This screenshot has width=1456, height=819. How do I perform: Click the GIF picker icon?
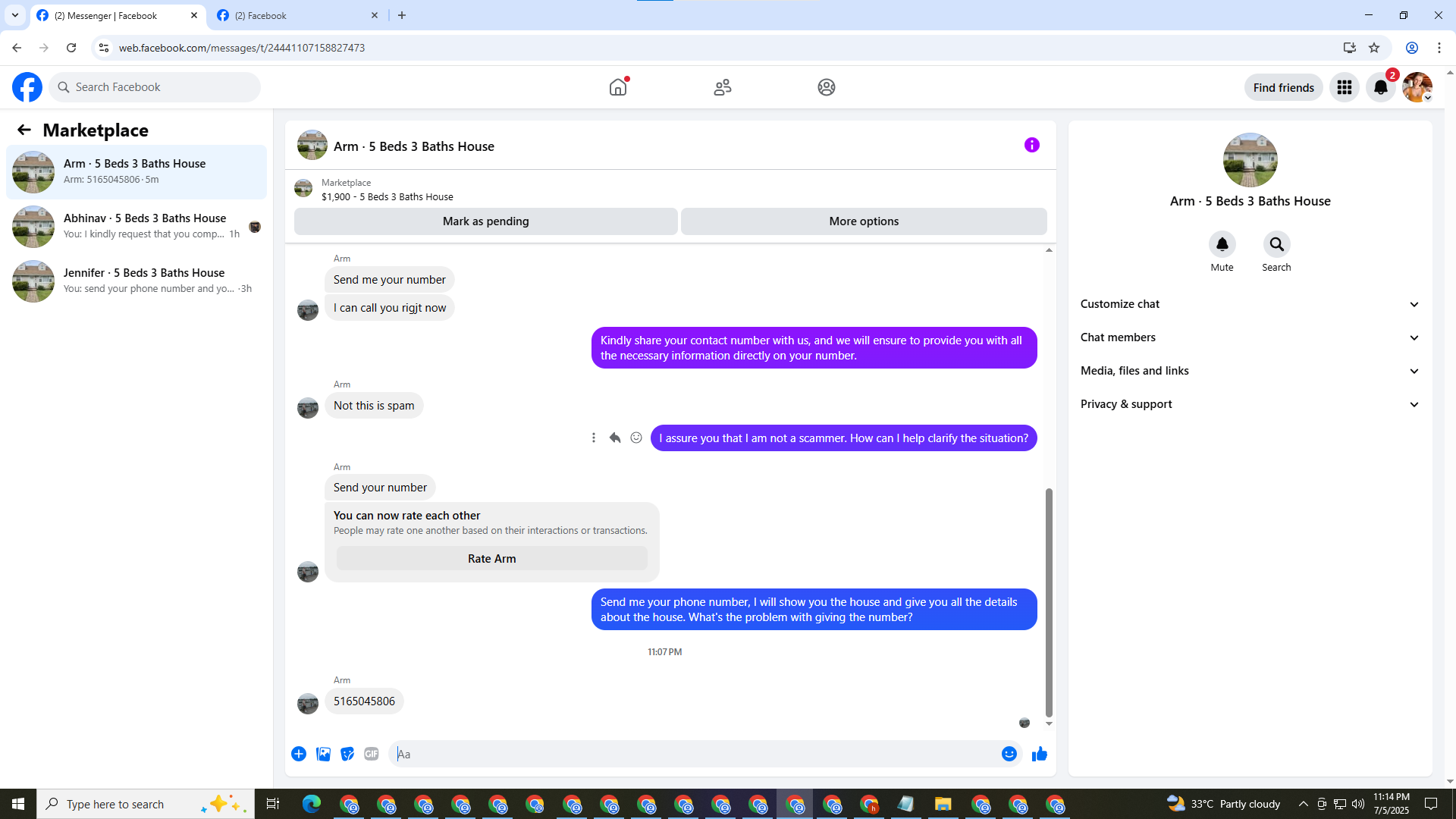371,754
